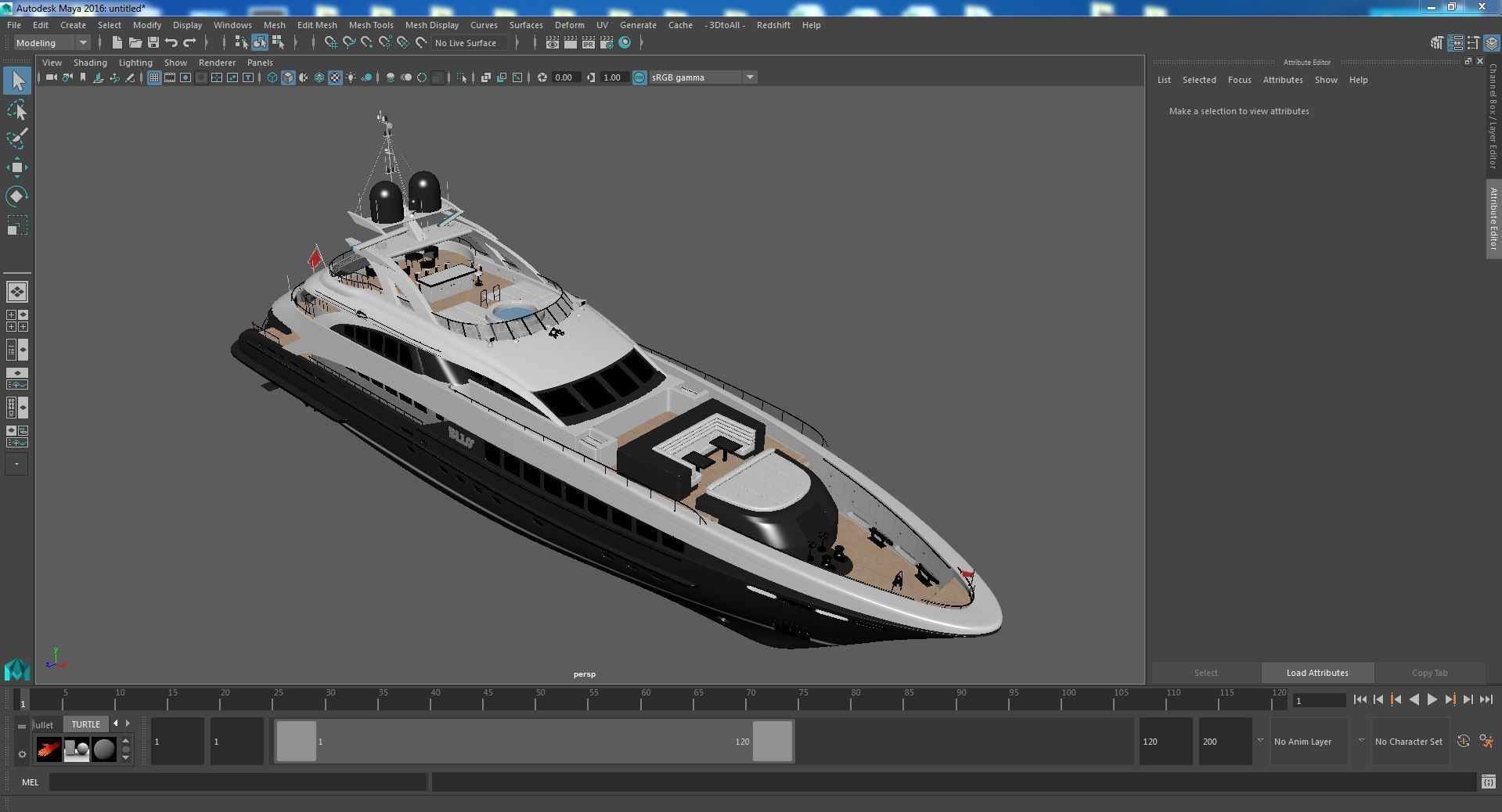Render the current frame clapperboard icon
This screenshot has height=812, width=1502.
click(x=570, y=42)
